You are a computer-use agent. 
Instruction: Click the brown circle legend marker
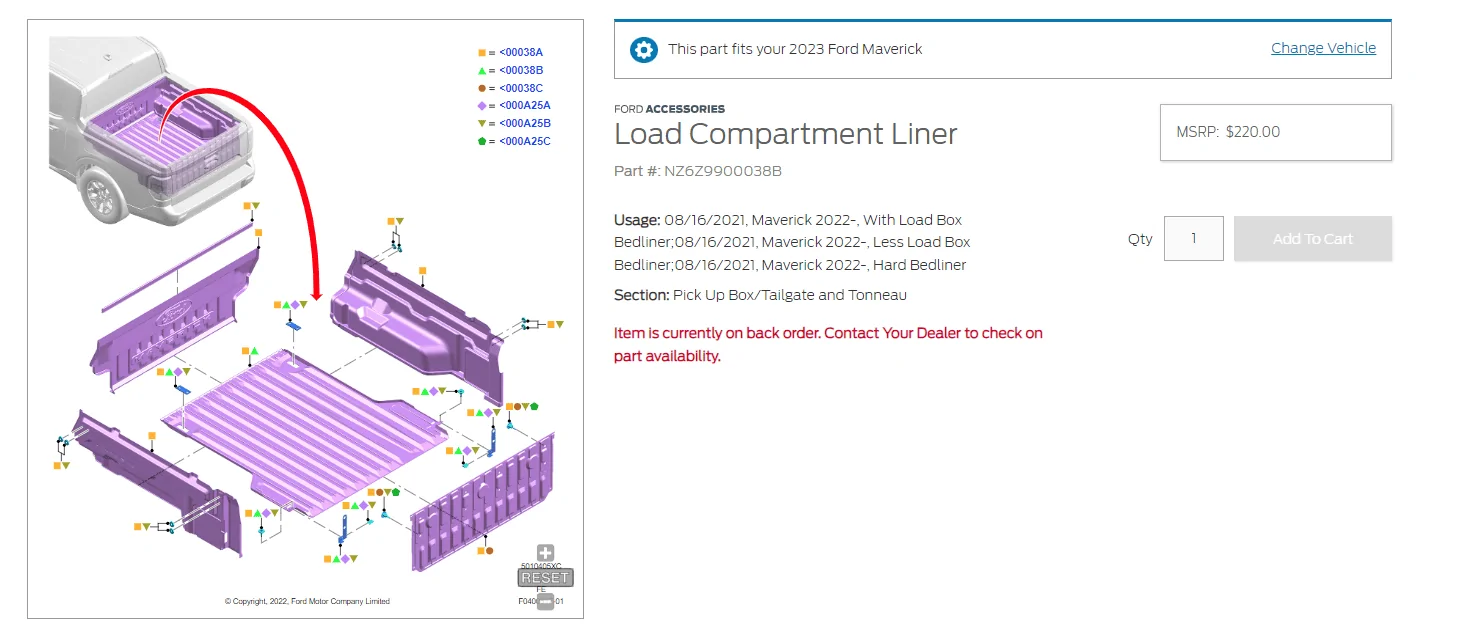point(481,88)
